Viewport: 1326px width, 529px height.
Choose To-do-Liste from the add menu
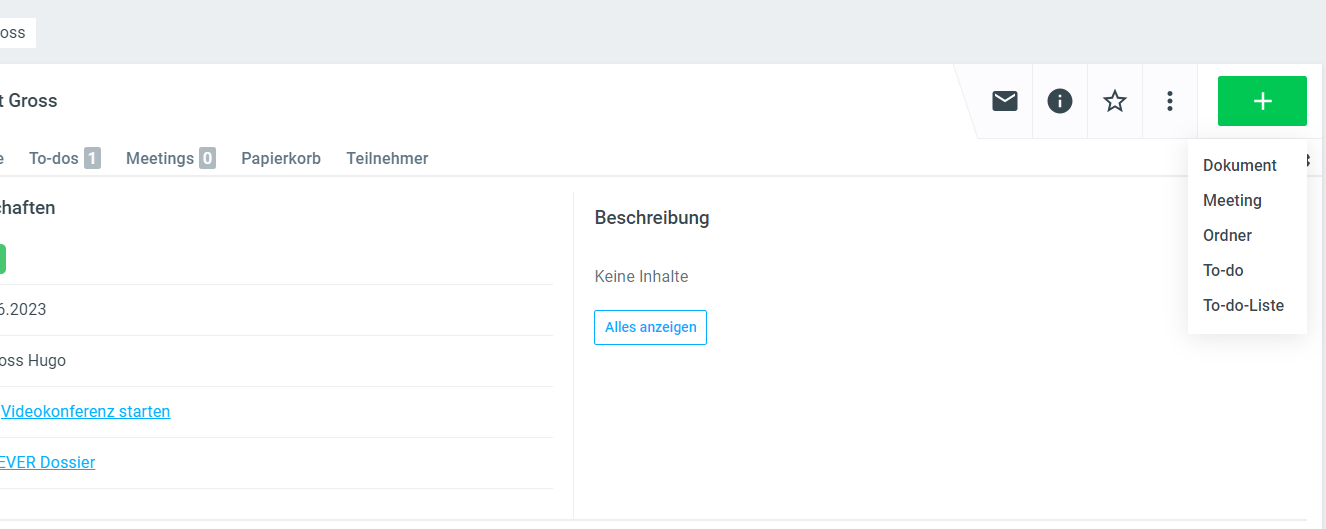point(1243,305)
